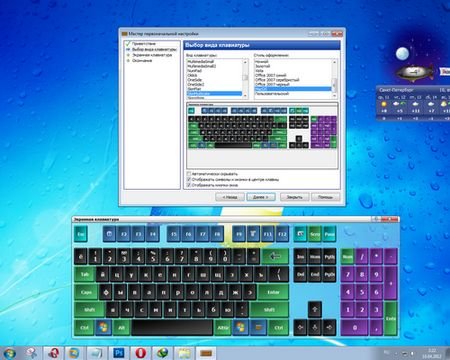Toggle the Num lock key on the numpad
Image resolution: width=450 pixels, height=360 pixels.
pyautogui.click(x=347, y=256)
